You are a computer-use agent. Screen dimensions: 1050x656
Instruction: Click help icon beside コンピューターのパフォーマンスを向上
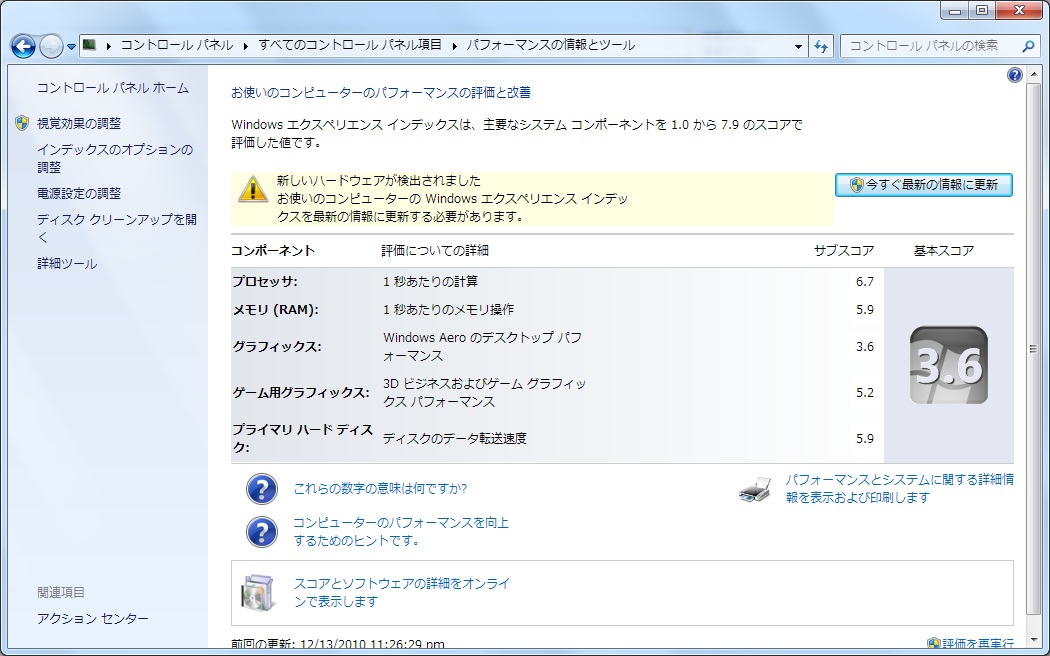pos(262,531)
